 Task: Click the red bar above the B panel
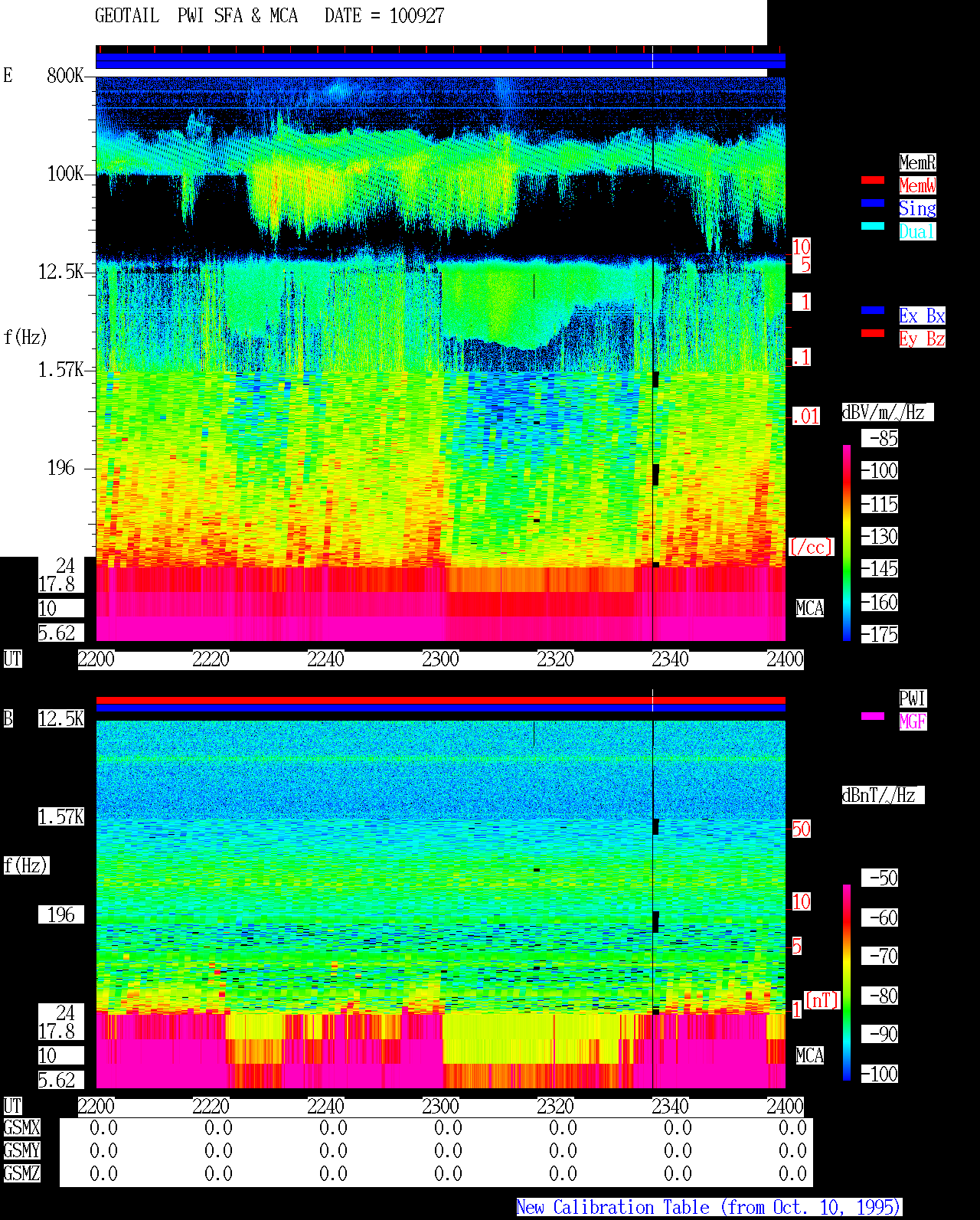point(440,700)
